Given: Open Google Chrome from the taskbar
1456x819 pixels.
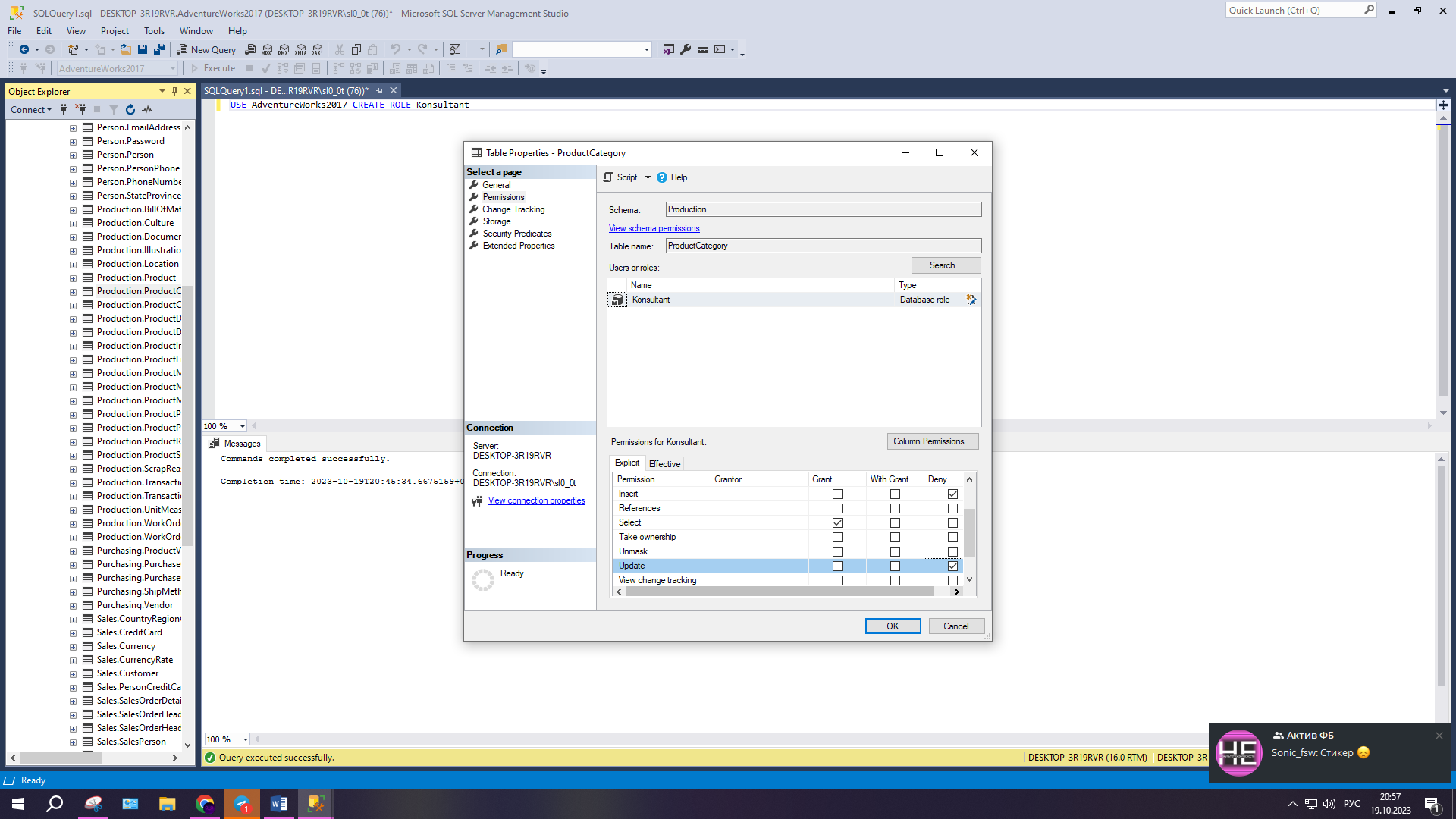Looking at the screenshot, I should coord(205,804).
